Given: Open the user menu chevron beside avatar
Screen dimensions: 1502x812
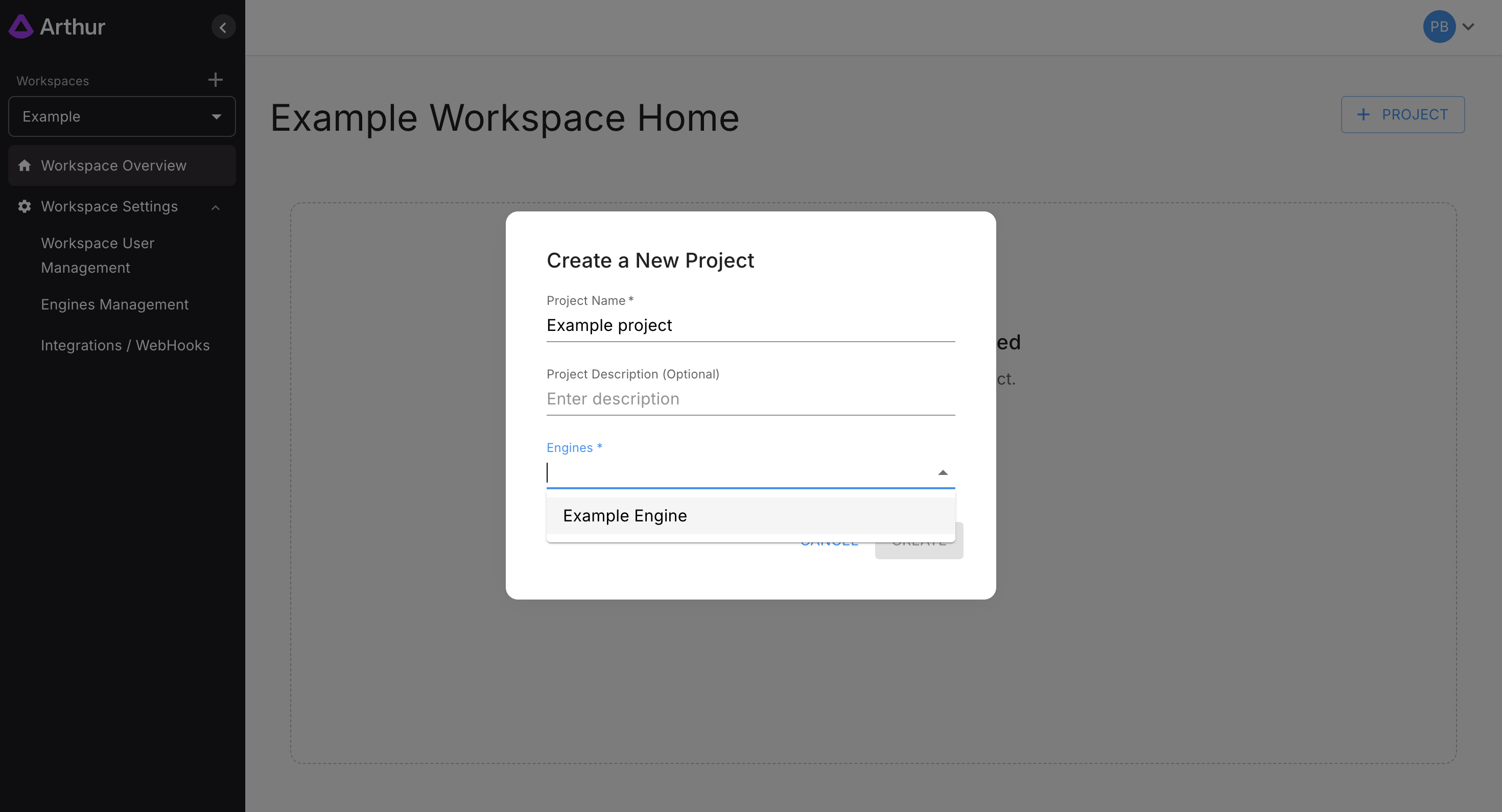Looking at the screenshot, I should pyautogui.click(x=1468, y=27).
